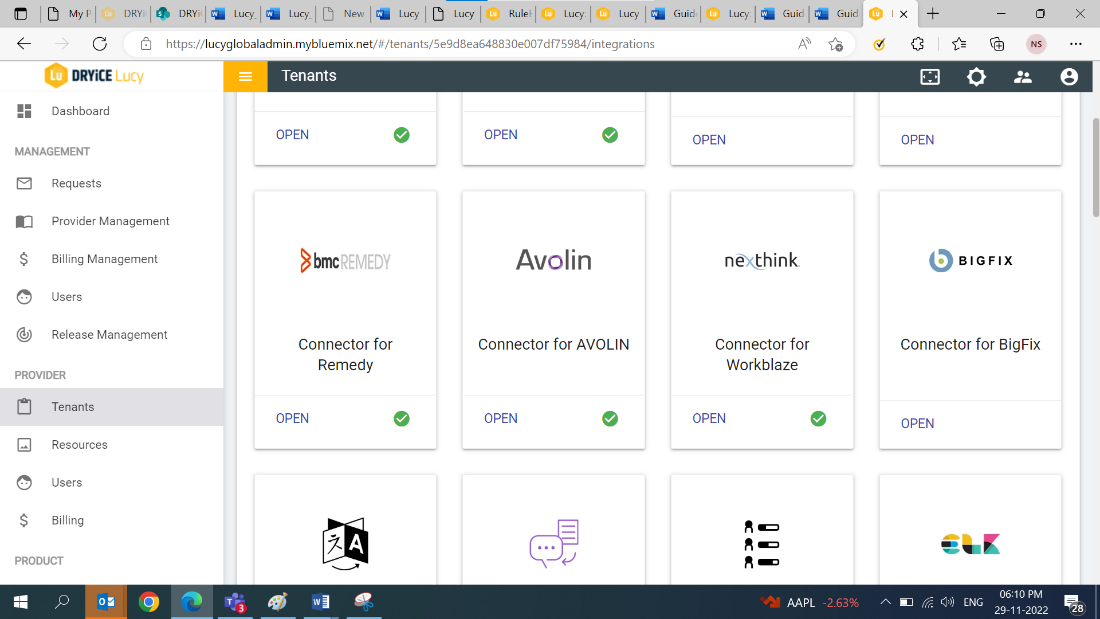Go back in browser
1100x619 pixels.
(x=24, y=44)
